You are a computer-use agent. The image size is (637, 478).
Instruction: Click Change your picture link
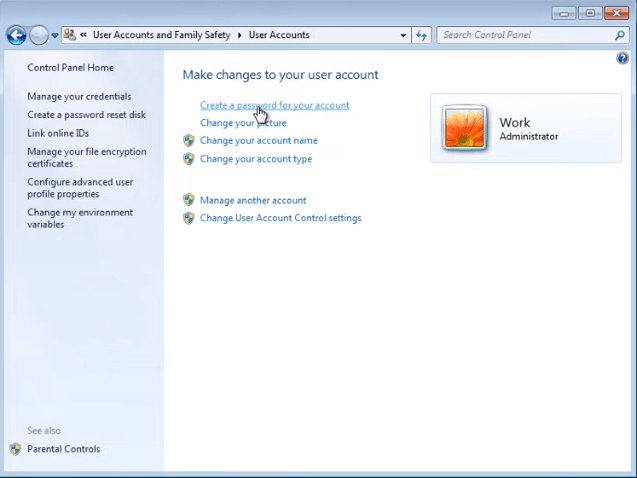243,123
